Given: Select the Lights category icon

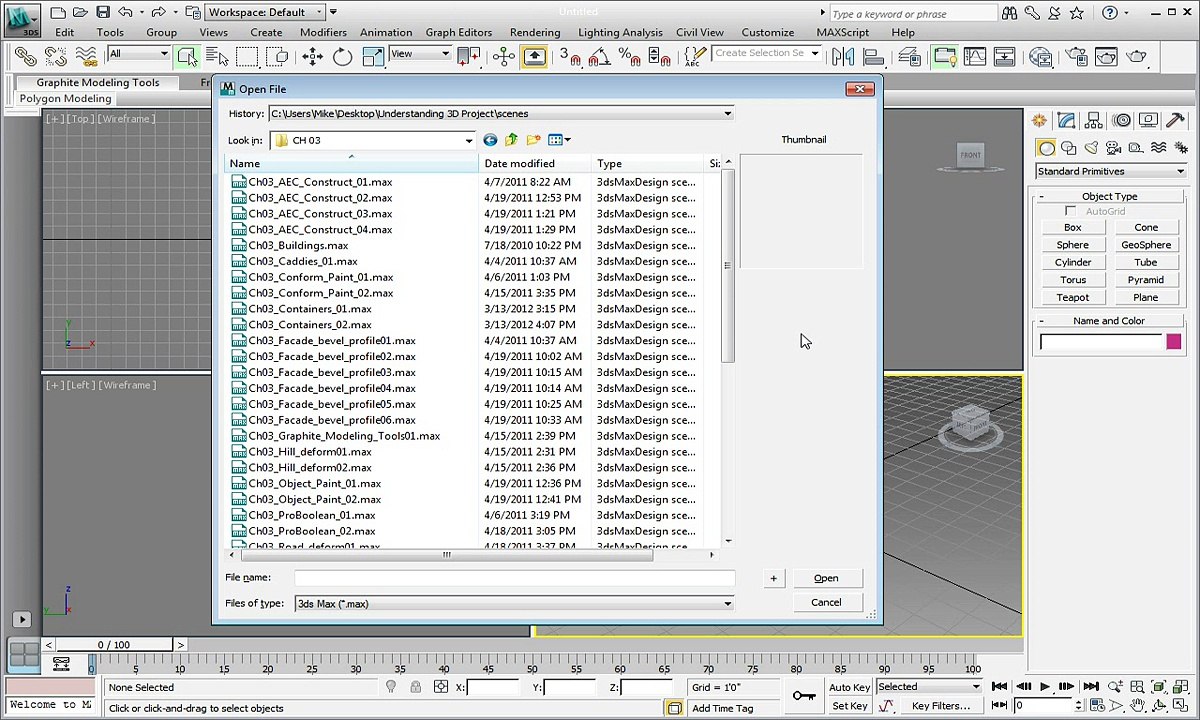Looking at the screenshot, I should (1091, 148).
